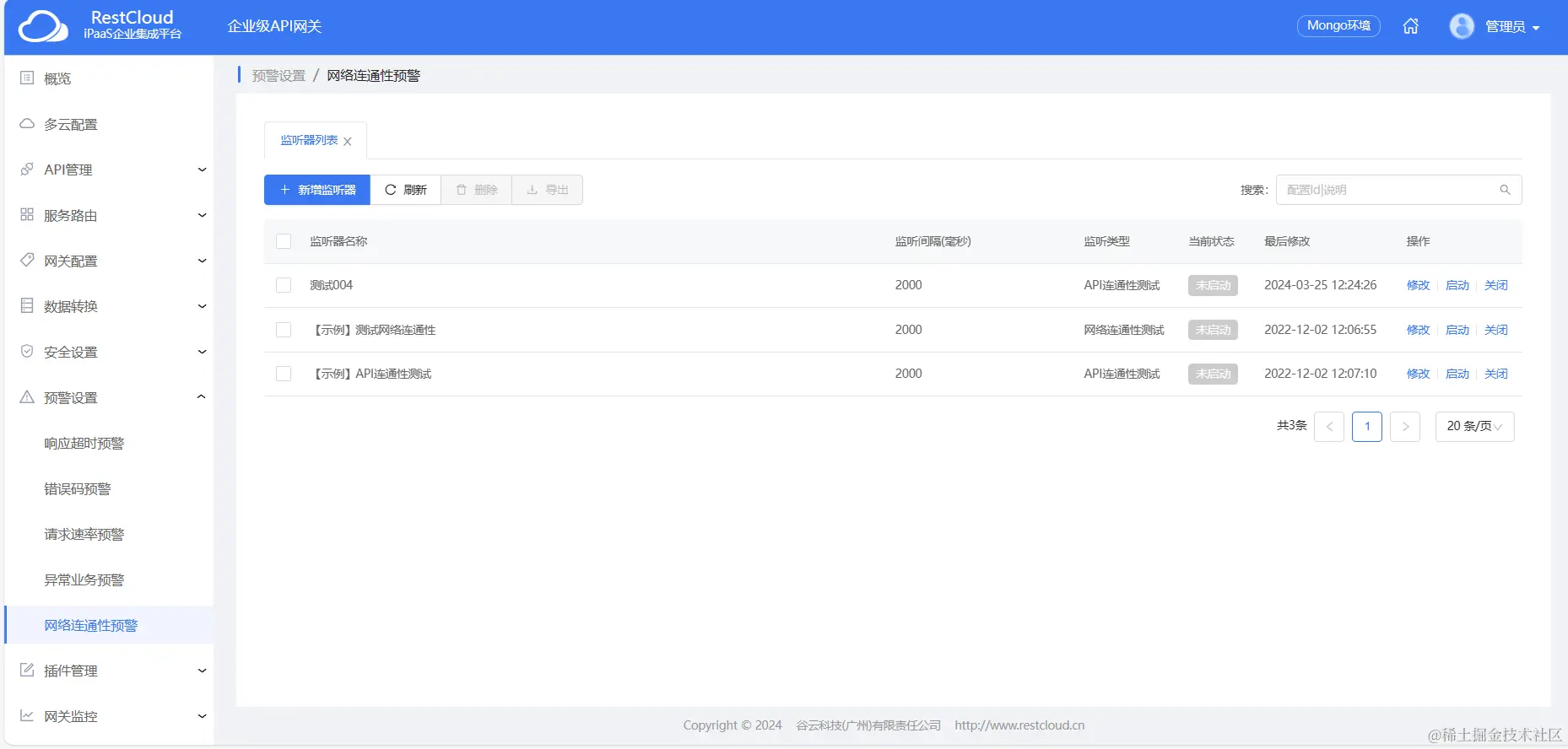
Task: Click the Mongo环境 environment button
Action: coord(1338,26)
